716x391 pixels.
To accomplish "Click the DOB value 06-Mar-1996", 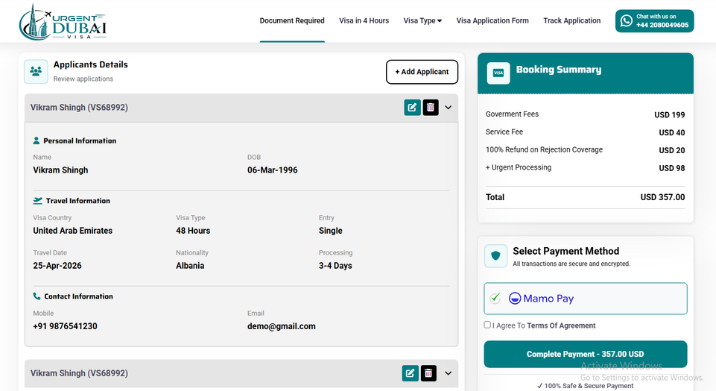I will (x=272, y=170).
